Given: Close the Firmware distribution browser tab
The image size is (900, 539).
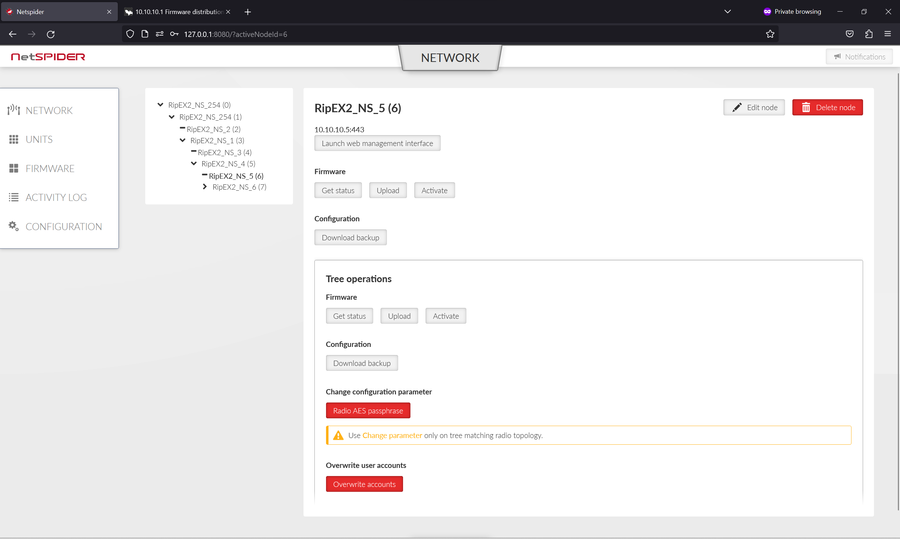Looking at the screenshot, I should 228,11.
